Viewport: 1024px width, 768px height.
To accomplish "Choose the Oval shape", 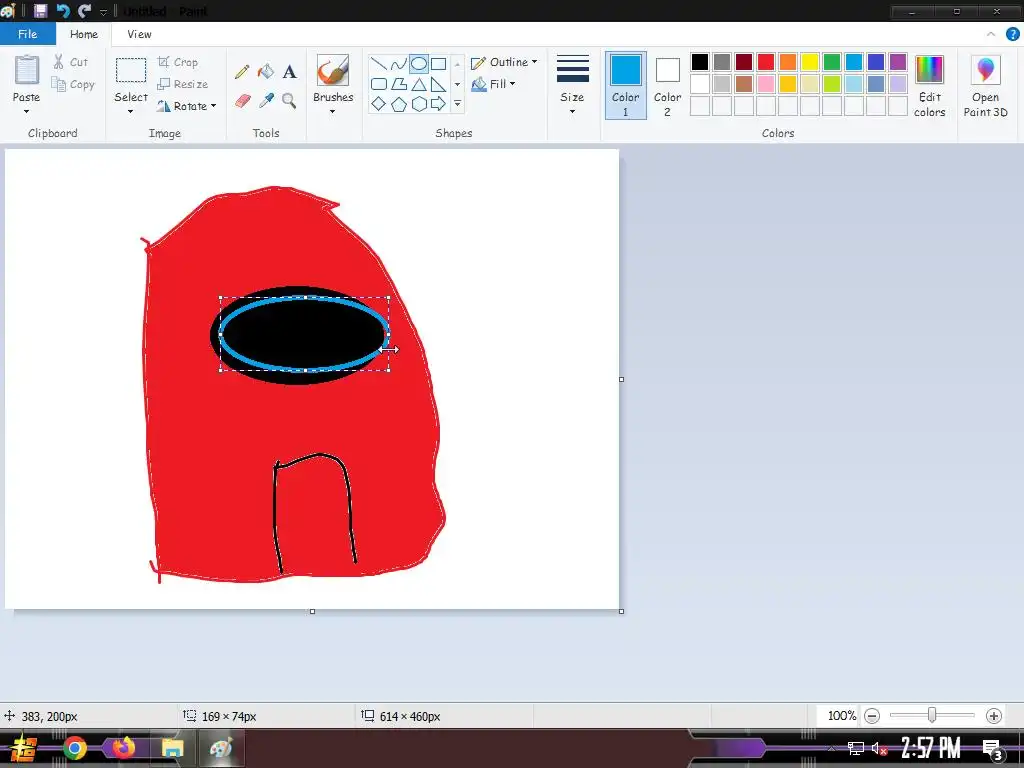I will point(419,63).
